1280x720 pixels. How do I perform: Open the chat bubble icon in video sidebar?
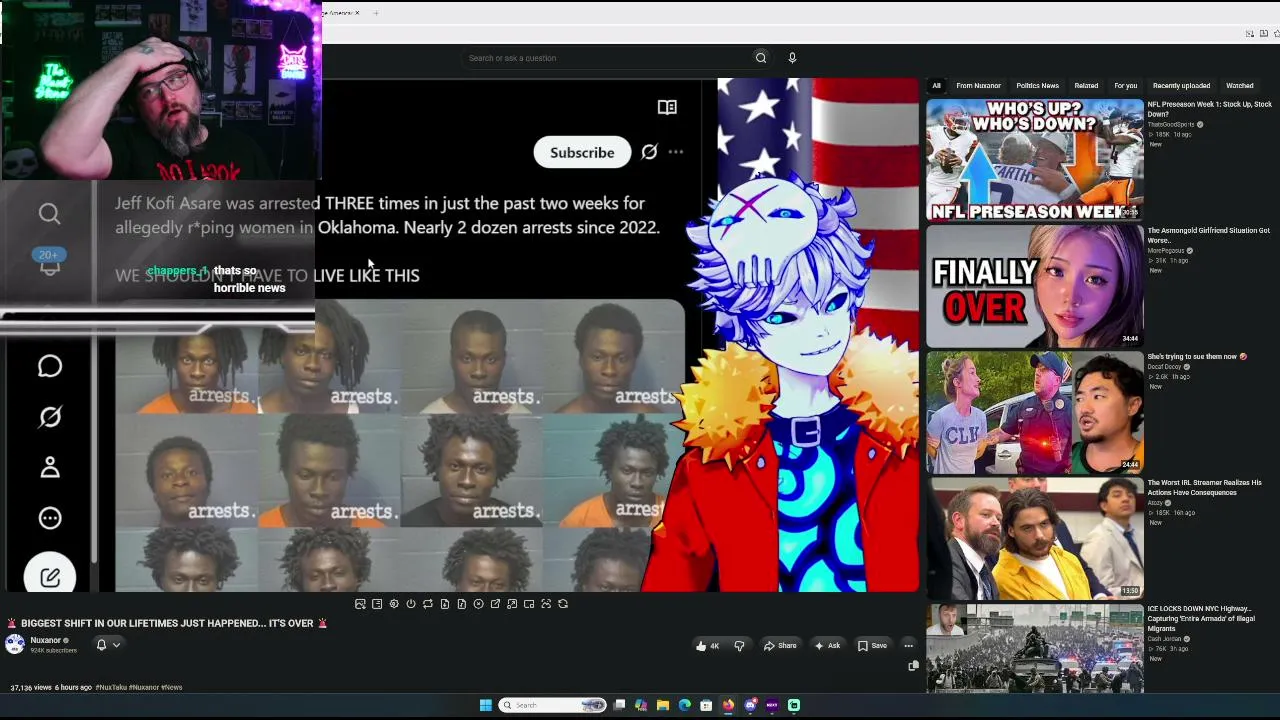pos(50,367)
